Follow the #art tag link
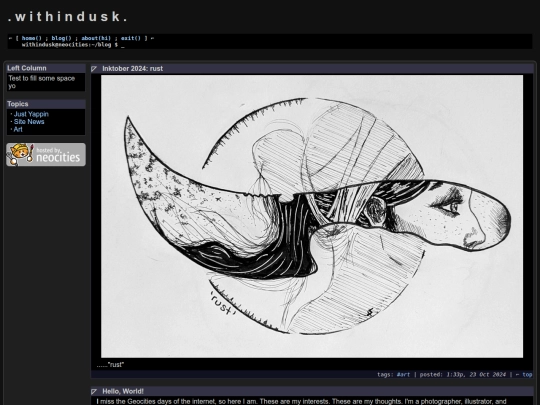This screenshot has width=540, height=405. click(x=403, y=374)
